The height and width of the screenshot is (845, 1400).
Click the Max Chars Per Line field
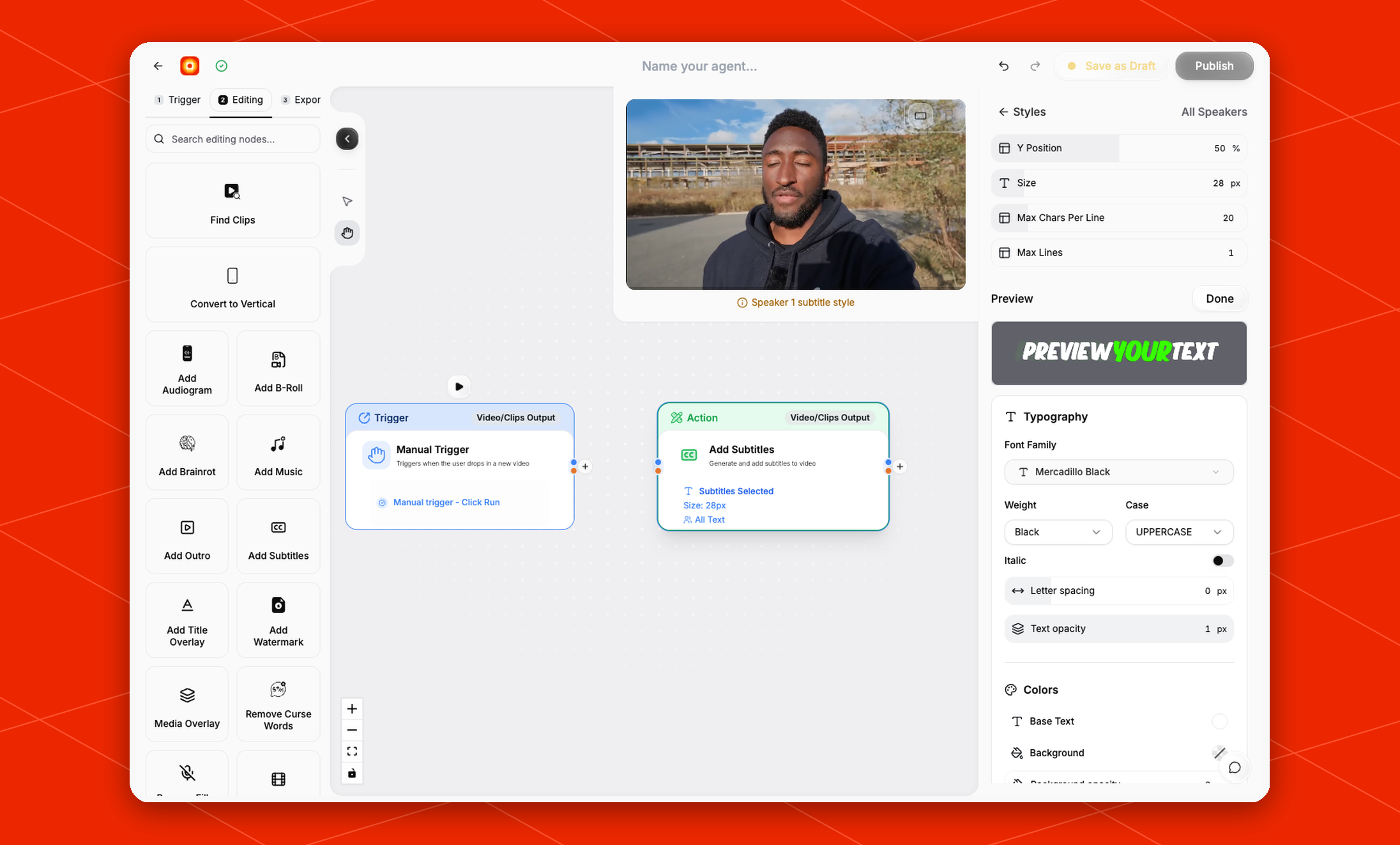(x=1118, y=218)
